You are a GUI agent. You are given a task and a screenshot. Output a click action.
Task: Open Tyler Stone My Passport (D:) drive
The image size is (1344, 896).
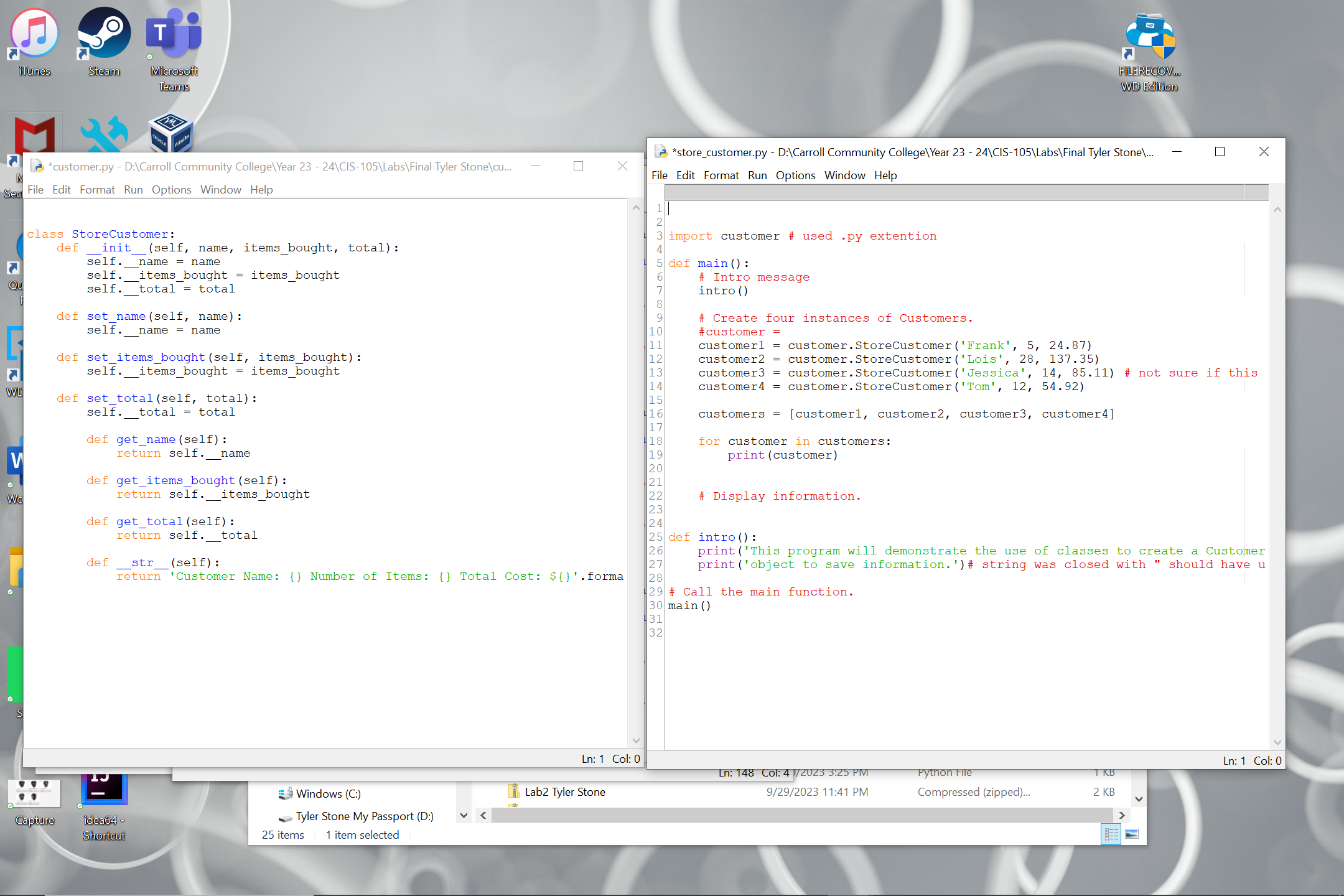(364, 816)
